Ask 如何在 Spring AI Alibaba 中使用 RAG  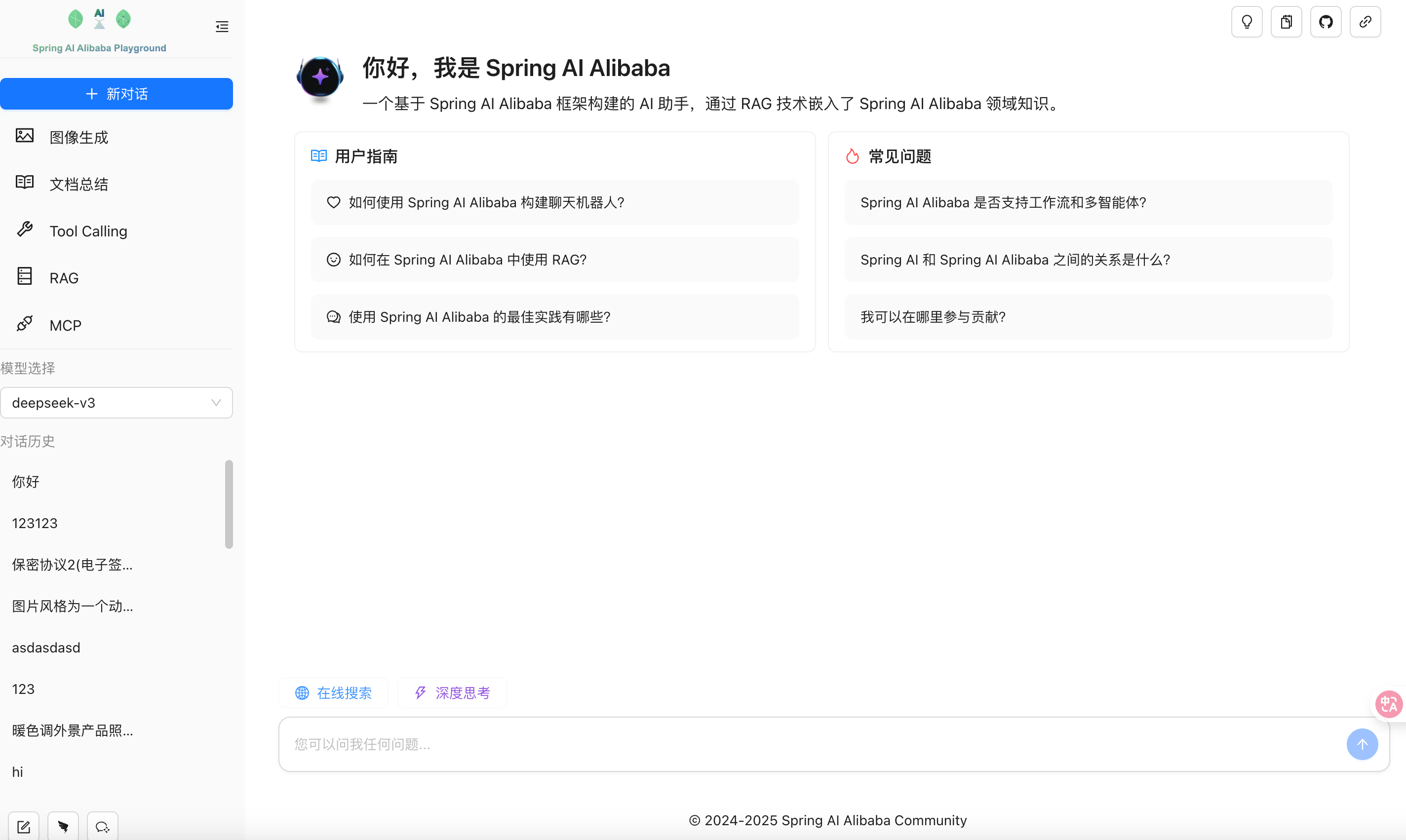click(554, 259)
